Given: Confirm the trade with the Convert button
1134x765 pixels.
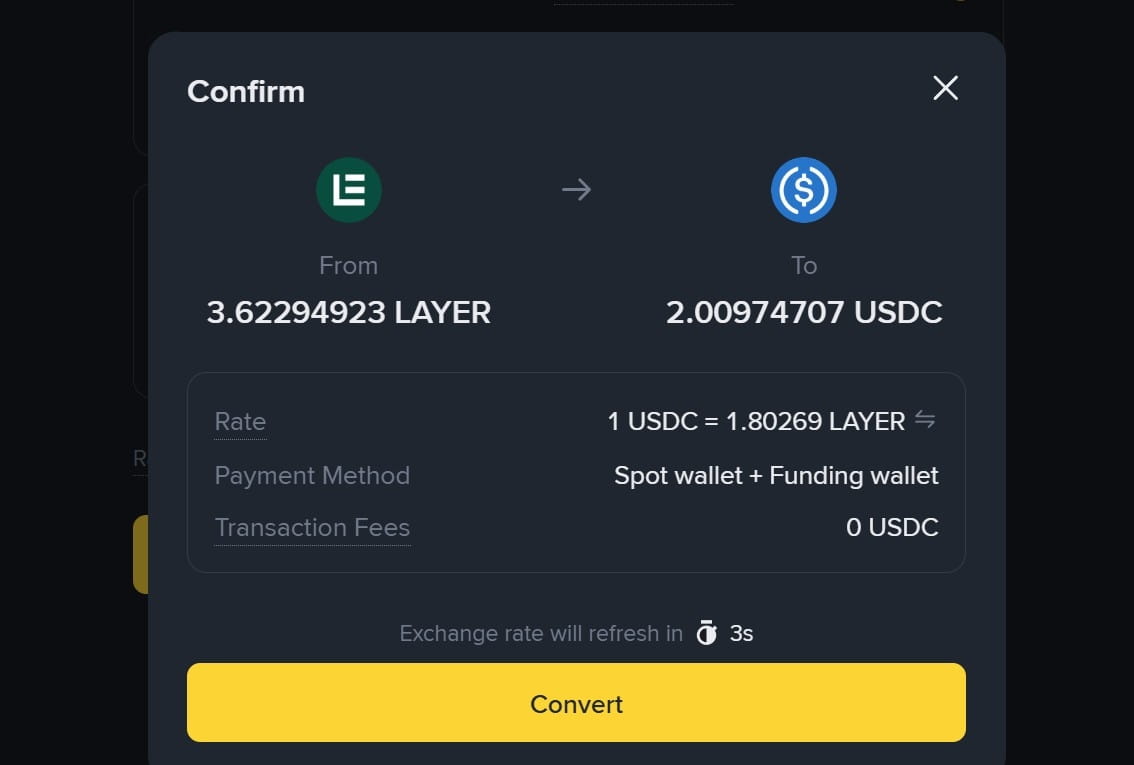Looking at the screenshot, I should pyautogui.click(x=576, y=703).
